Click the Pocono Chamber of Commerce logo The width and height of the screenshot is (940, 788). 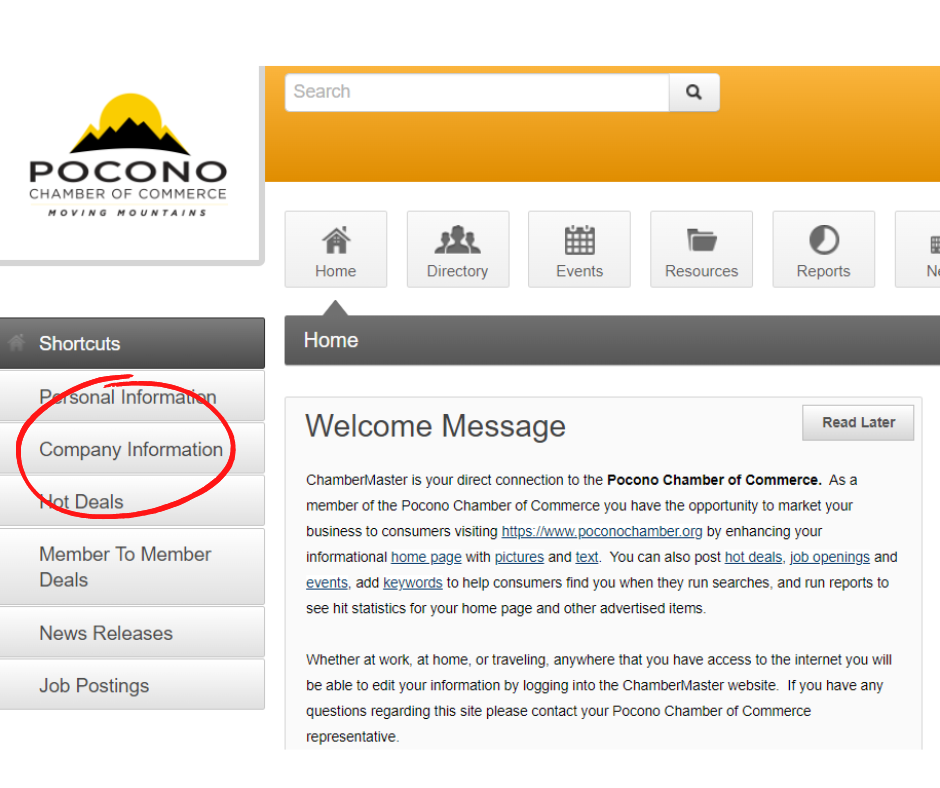coord(128,157)
